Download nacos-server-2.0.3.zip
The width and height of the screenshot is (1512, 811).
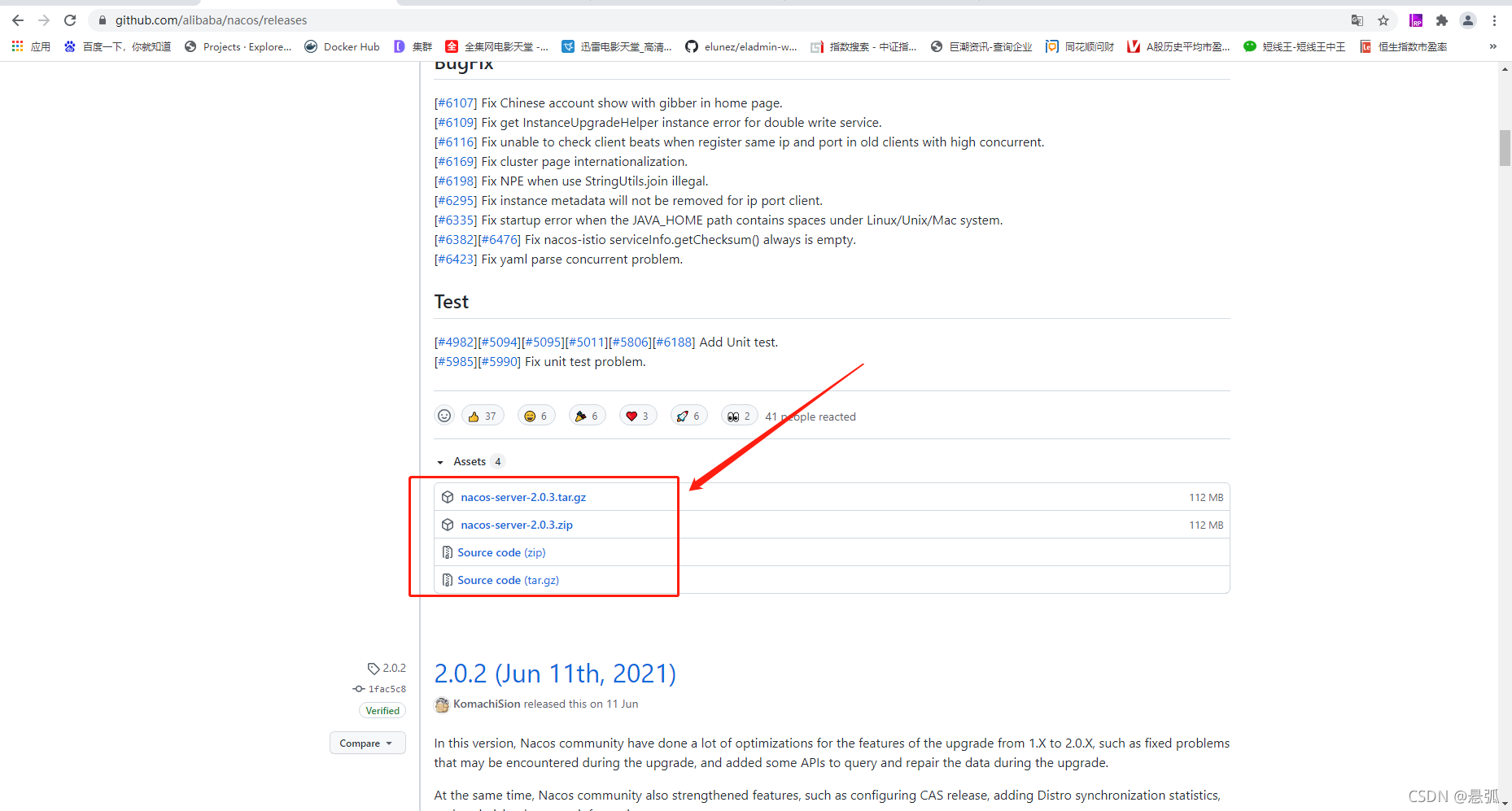pos(517,525)
